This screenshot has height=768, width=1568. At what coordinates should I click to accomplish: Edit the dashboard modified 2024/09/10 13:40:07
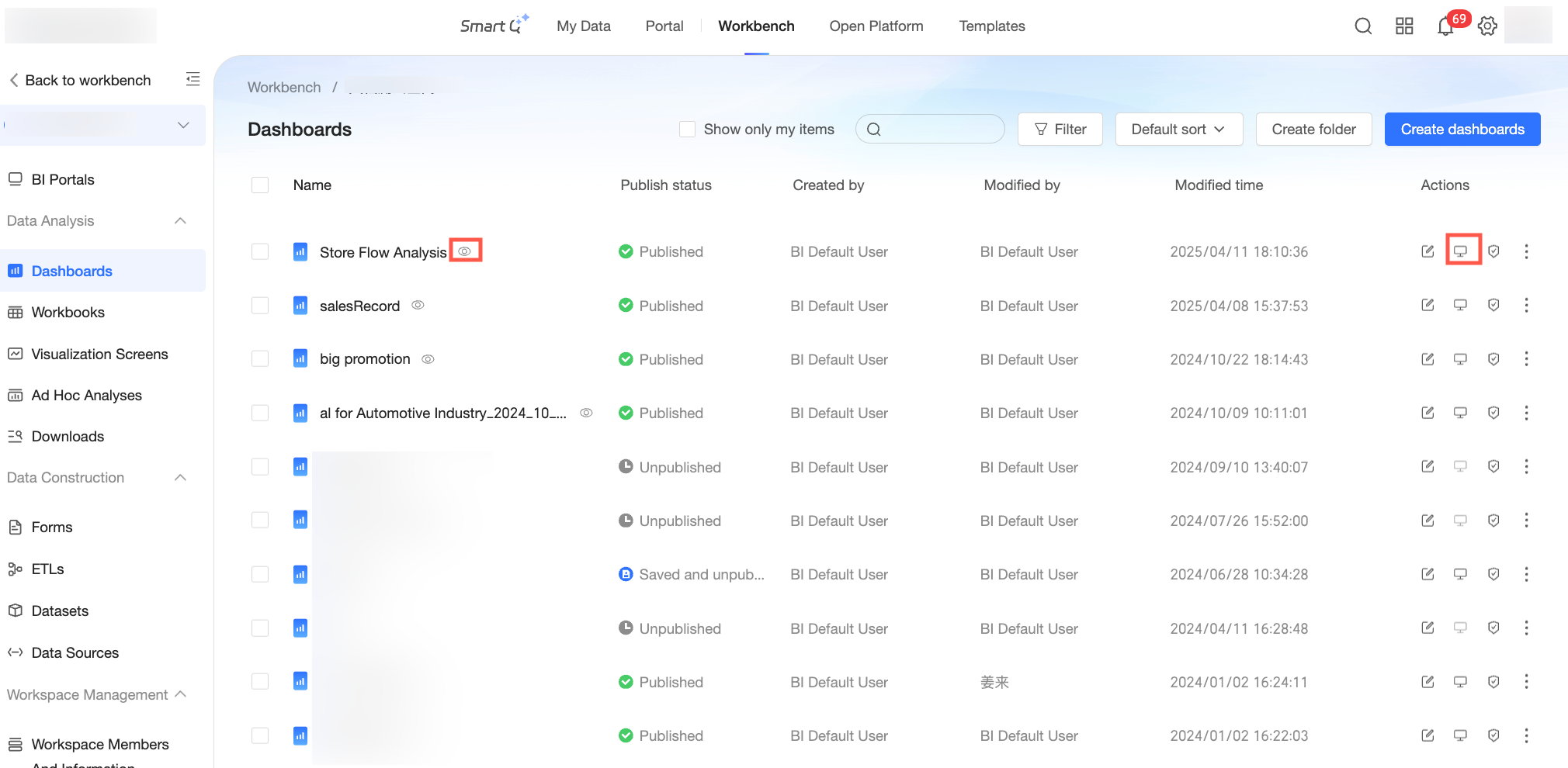pyautogui.click(x=1428, y=466)
